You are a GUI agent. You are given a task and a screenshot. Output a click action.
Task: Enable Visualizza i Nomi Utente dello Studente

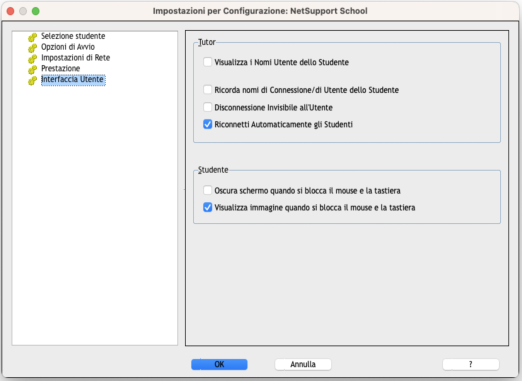(207, 62)
